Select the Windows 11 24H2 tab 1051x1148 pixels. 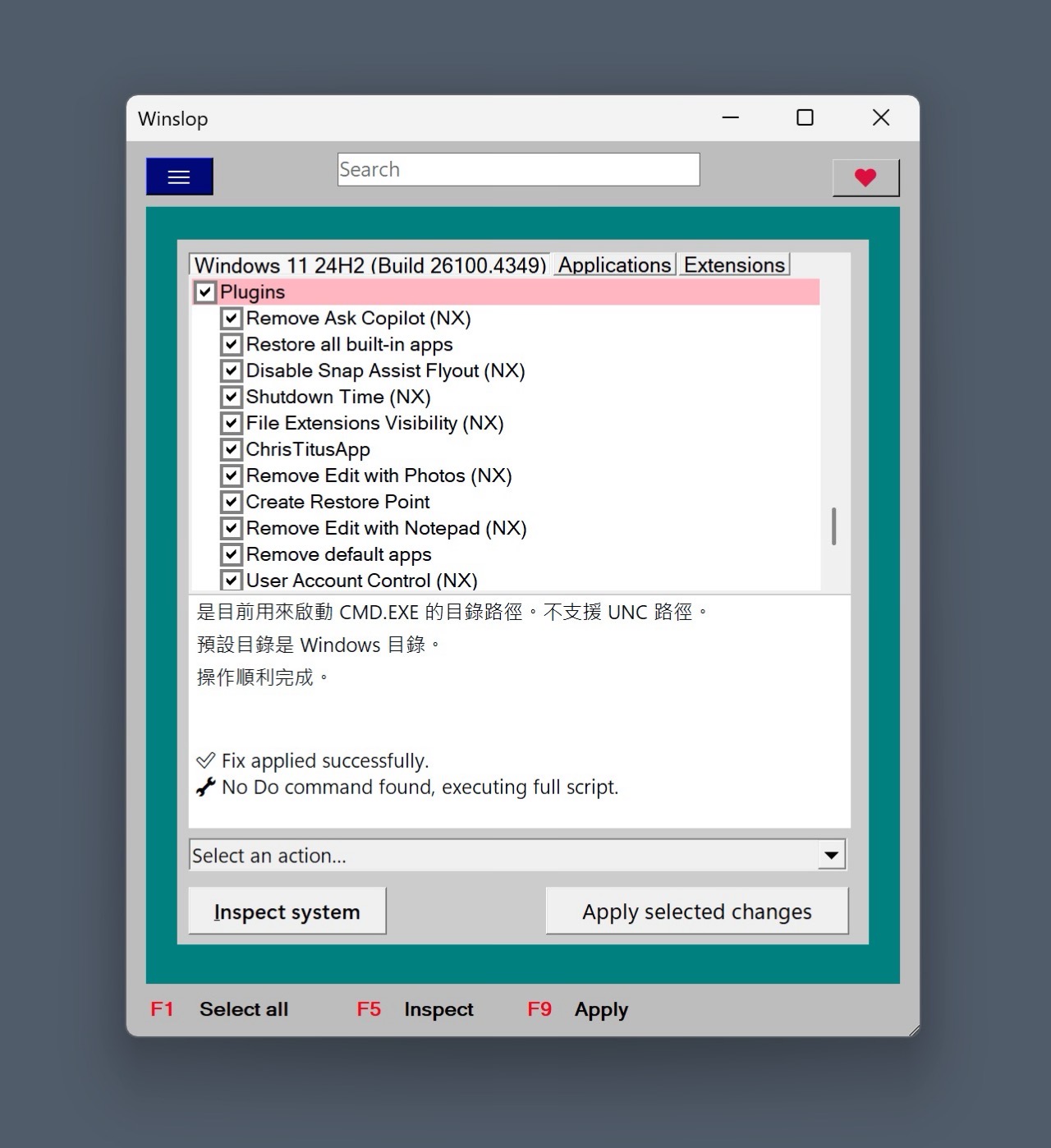[x=369, y=265]
